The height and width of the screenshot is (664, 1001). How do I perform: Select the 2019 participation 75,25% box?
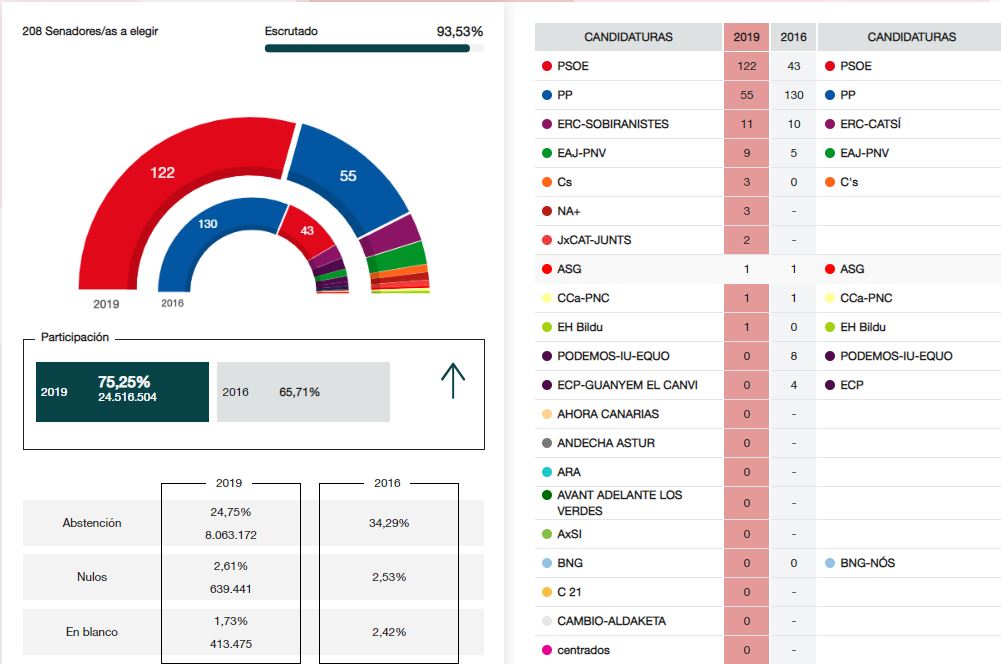pyautogui.click(x=122, y=392)
